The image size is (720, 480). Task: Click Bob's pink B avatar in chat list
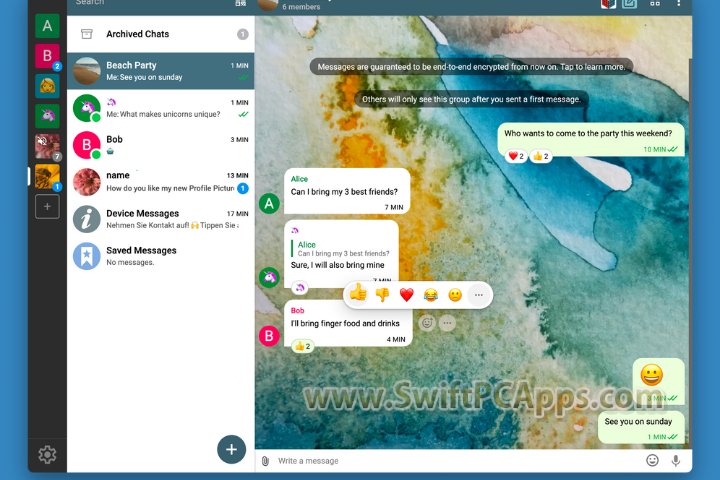87,145
